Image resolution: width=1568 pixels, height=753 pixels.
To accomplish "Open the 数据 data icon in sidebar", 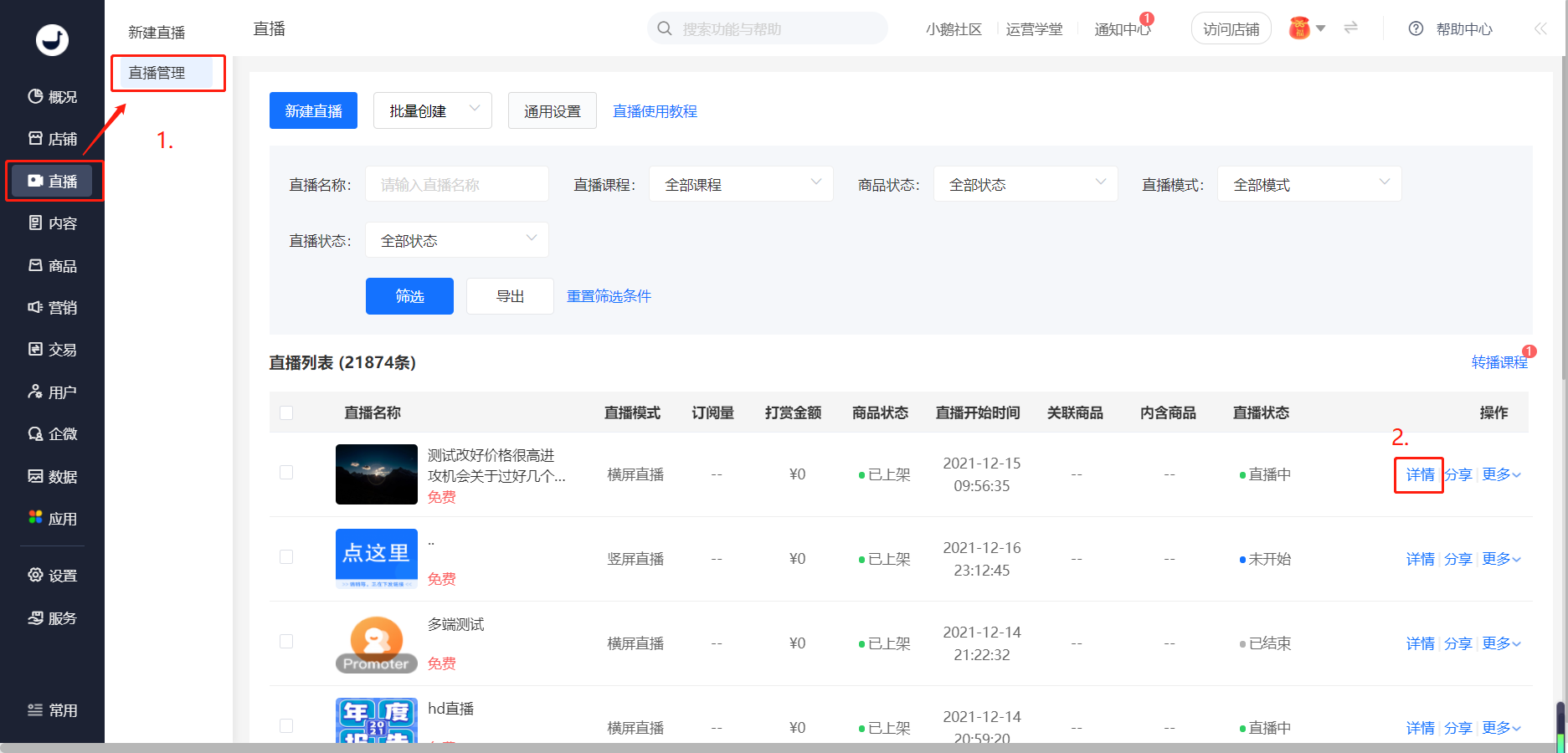I will tap(35, 477).
